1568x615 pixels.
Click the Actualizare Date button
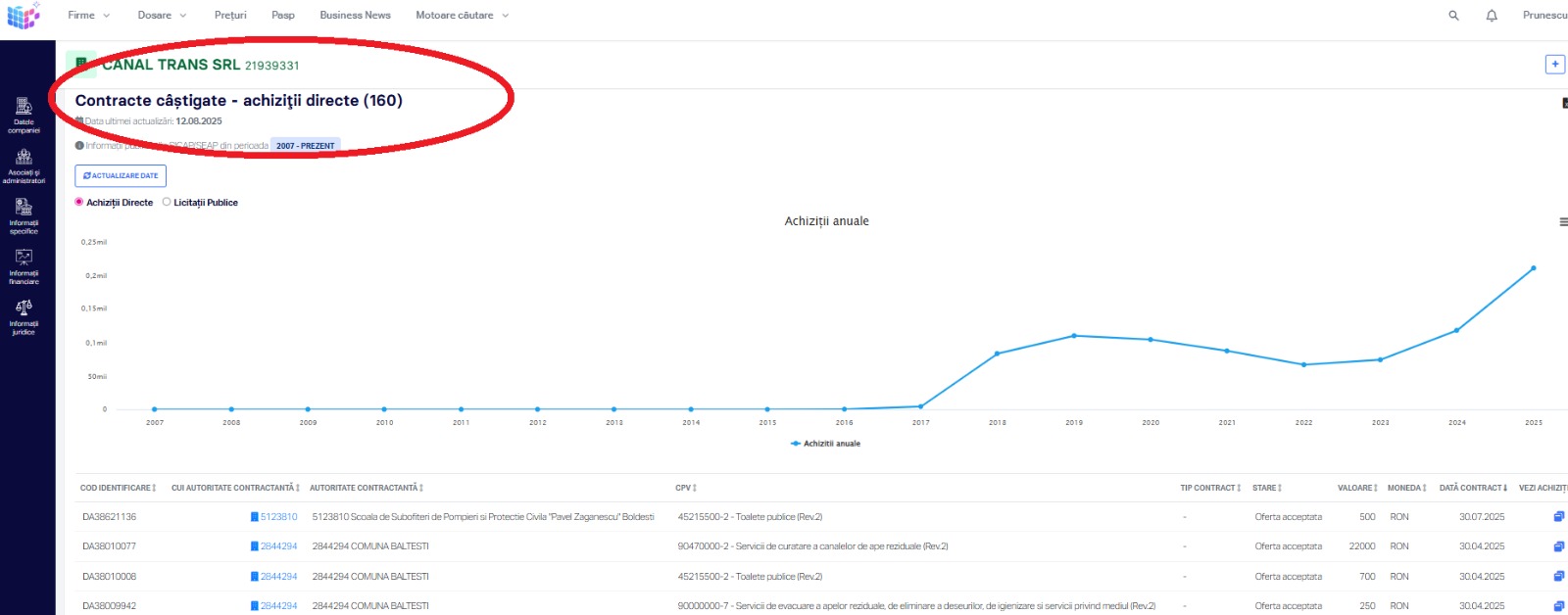pyautogui.click(x=121, y=176)
